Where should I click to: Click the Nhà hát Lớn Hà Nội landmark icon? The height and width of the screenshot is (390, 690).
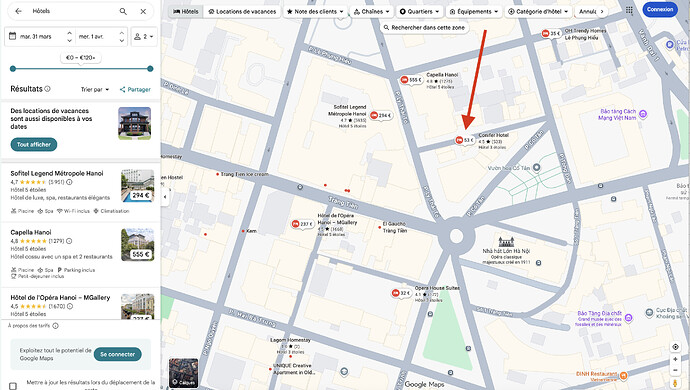(506, 242)
